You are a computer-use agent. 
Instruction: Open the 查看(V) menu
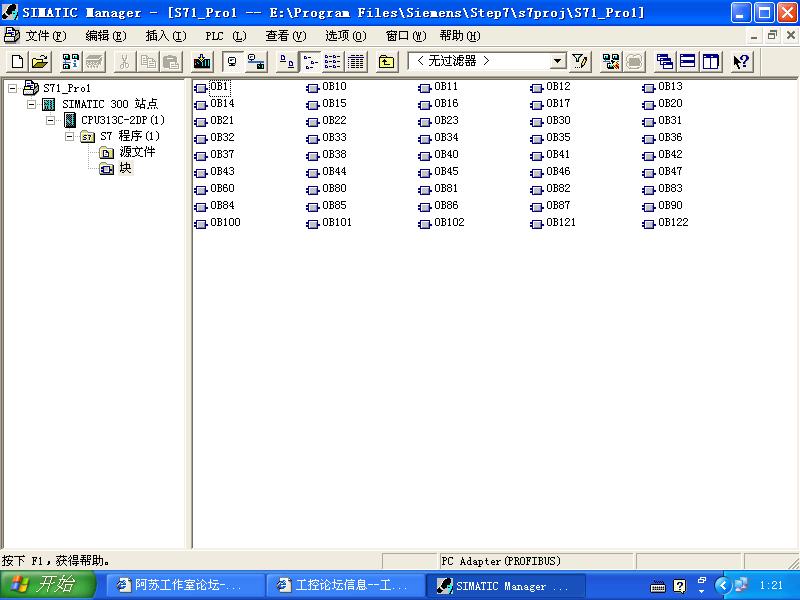tap(286, 36)
